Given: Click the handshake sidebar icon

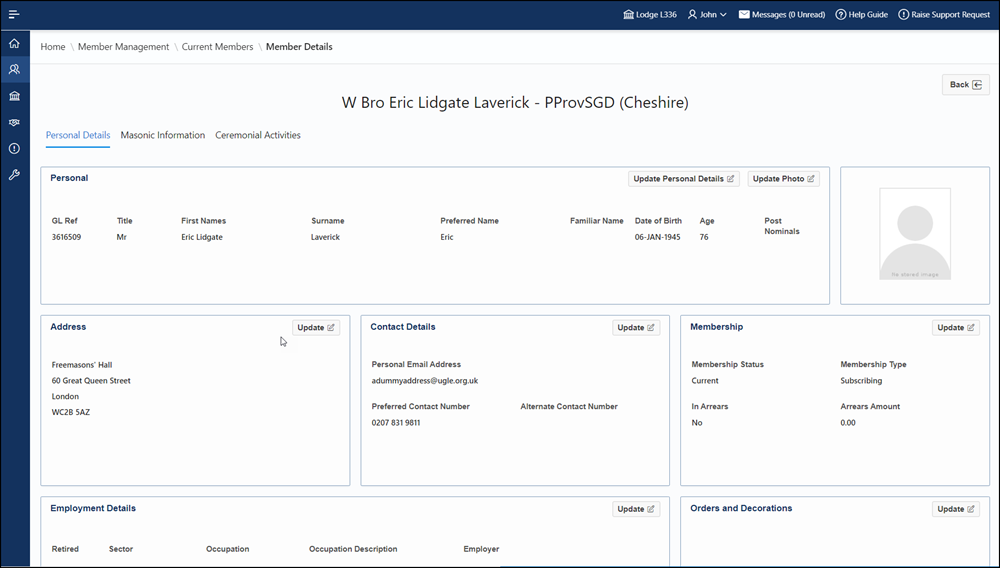Looking at the screenshot, I should point(14,122).
